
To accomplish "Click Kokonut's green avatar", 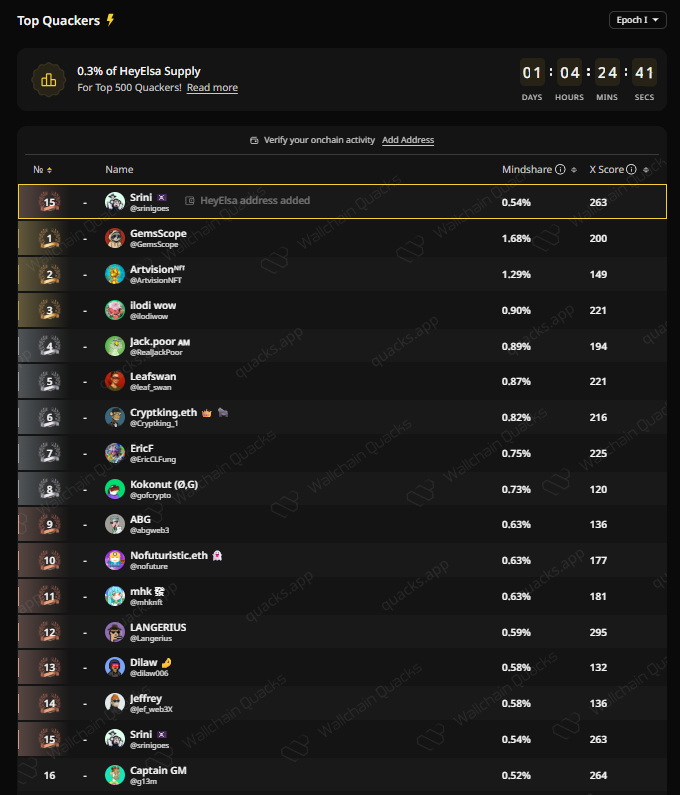I will (115, 488).
